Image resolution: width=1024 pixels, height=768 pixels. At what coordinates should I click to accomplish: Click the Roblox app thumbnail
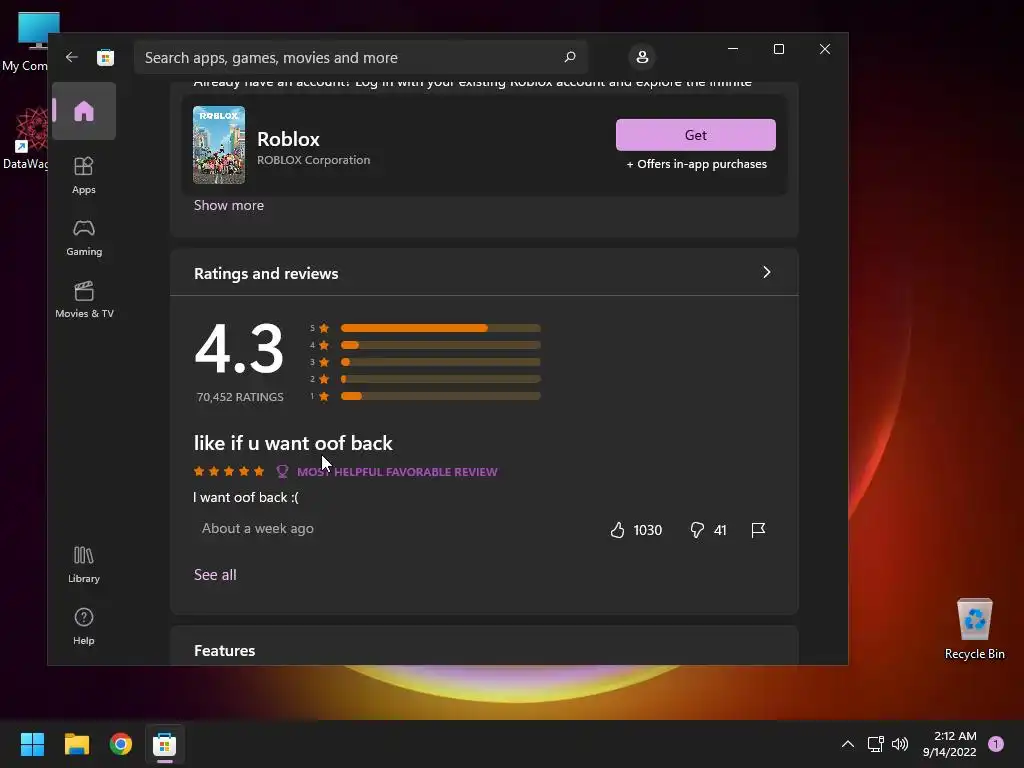click(x=219, y=145)
